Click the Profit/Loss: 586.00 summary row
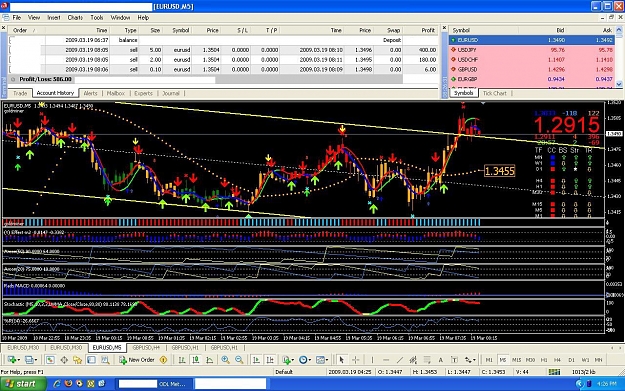Screen dimensions: 625x391 tap(205, 79)
